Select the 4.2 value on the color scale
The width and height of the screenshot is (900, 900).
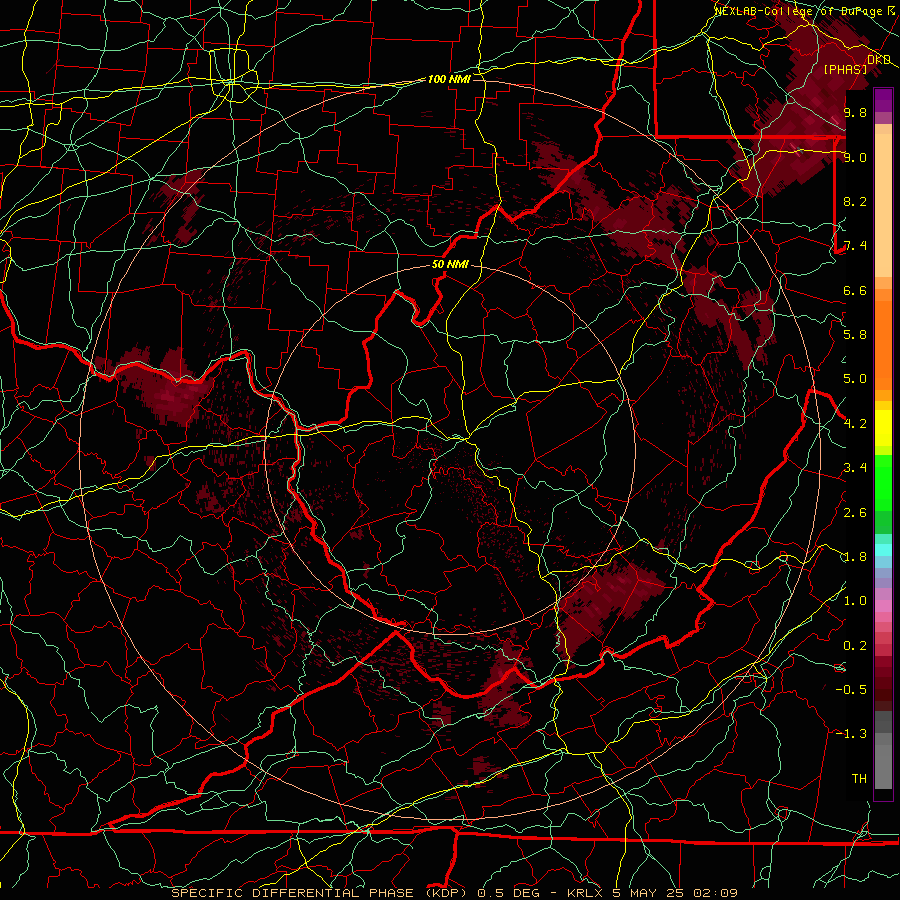point(855,424)
